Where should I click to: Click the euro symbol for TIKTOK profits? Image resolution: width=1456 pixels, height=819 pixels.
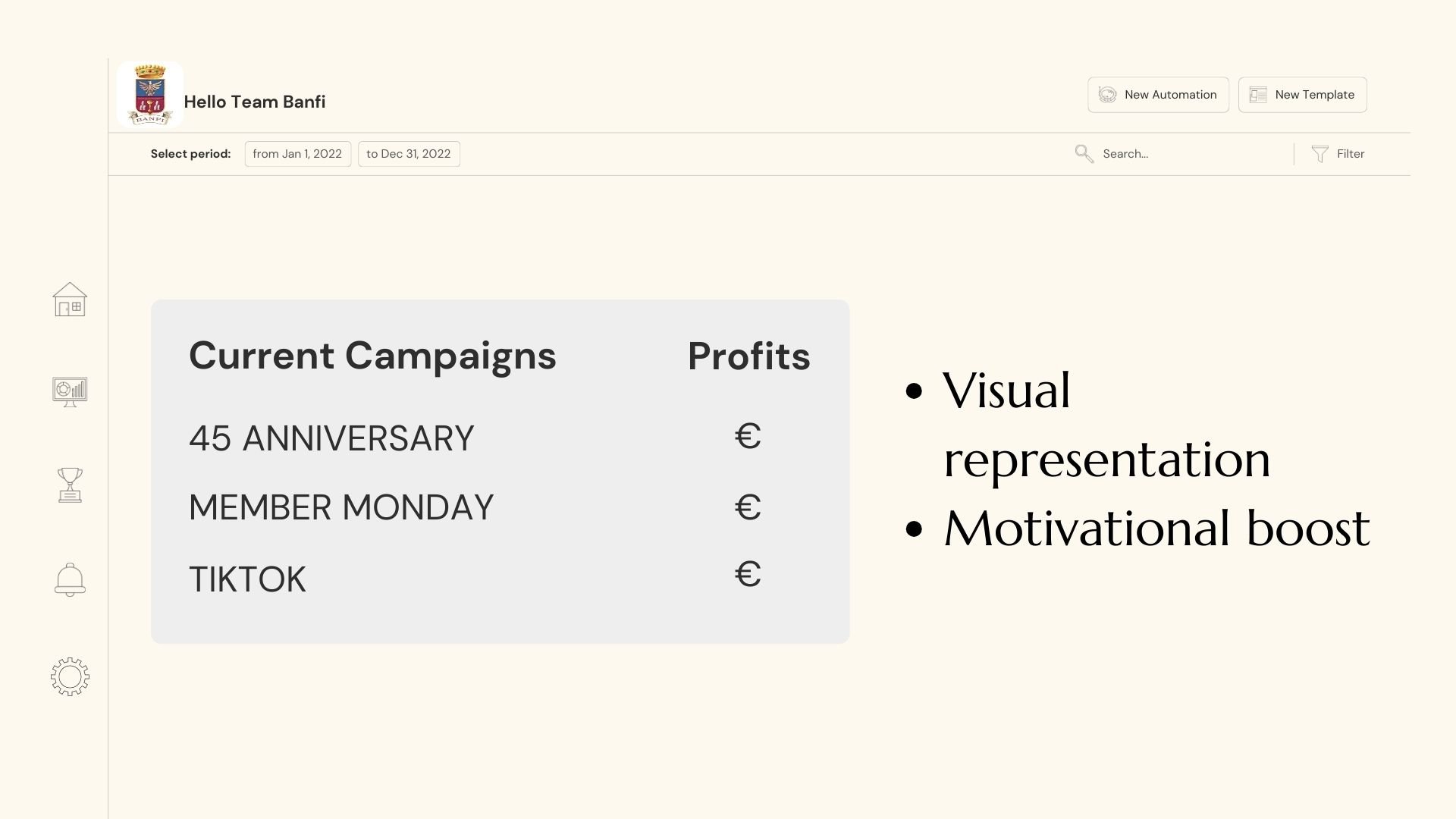coord(748,575)
